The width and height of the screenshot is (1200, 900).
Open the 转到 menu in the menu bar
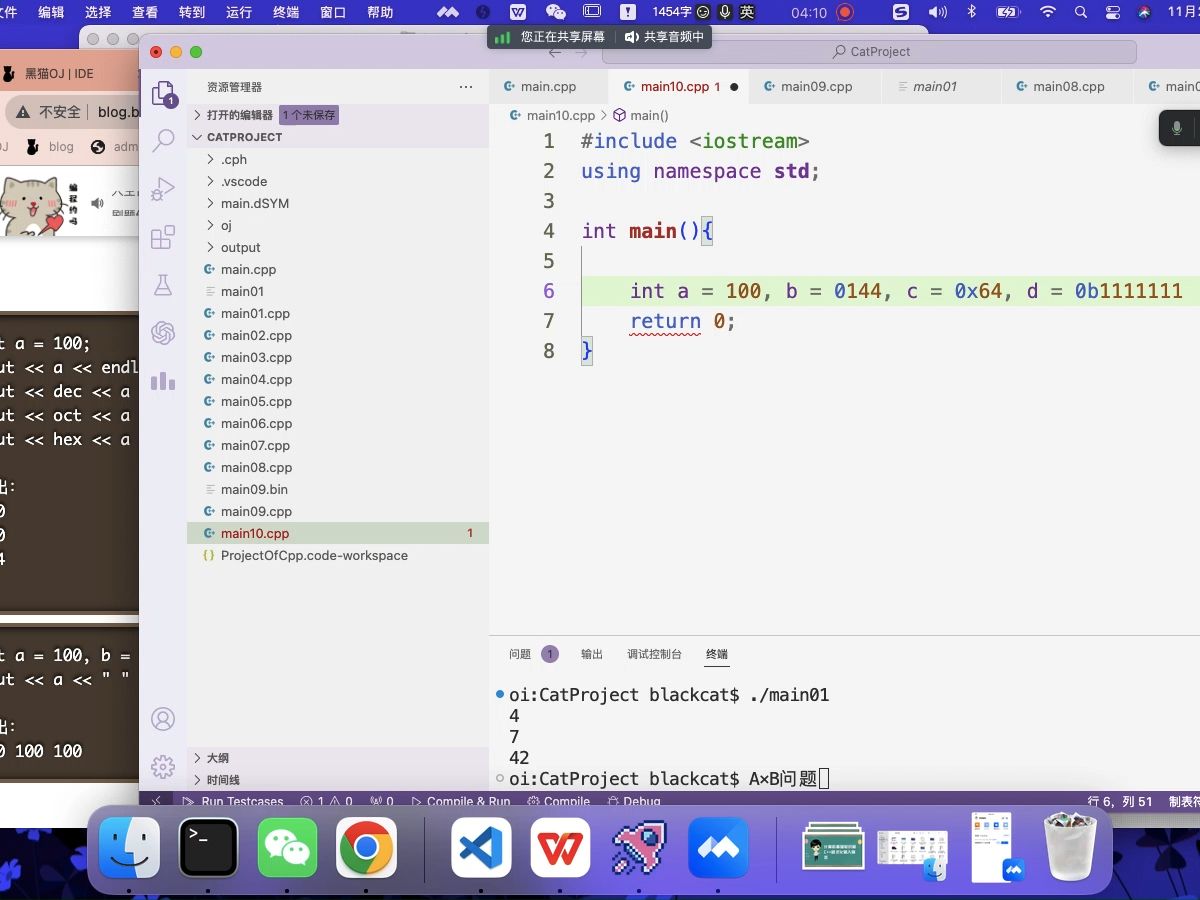(190, 12)
